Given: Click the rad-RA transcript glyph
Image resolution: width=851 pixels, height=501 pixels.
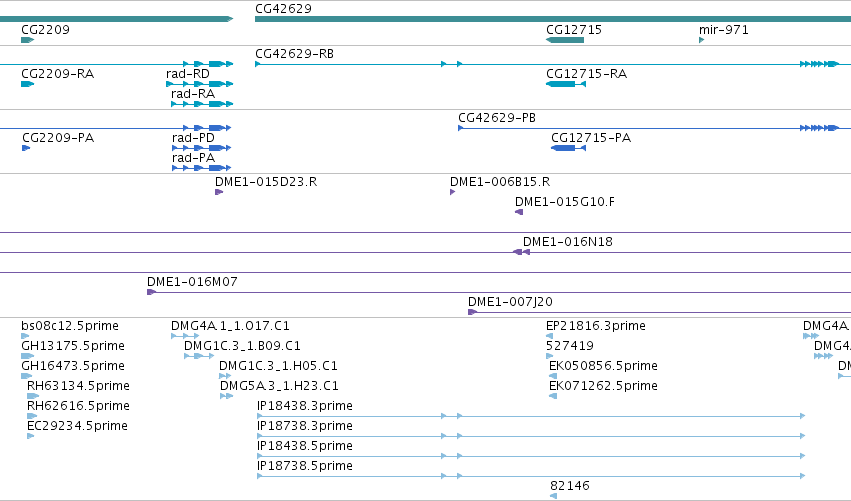Looking at the screenshot, I should [202, 104].
